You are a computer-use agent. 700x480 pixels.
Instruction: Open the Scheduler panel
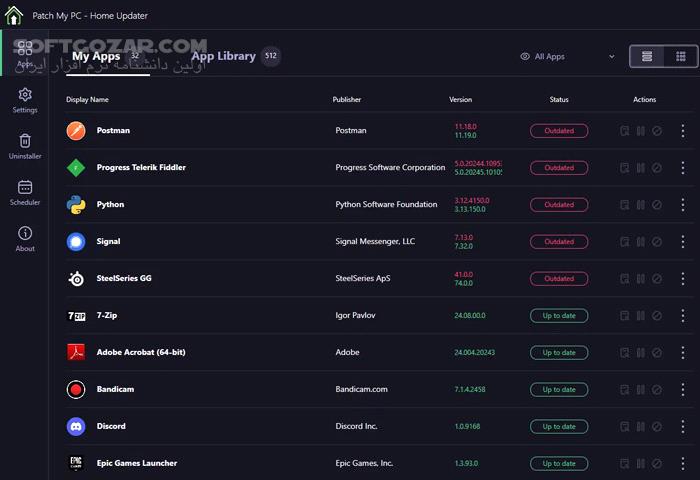pyautogui.click(x=25, y=193)
